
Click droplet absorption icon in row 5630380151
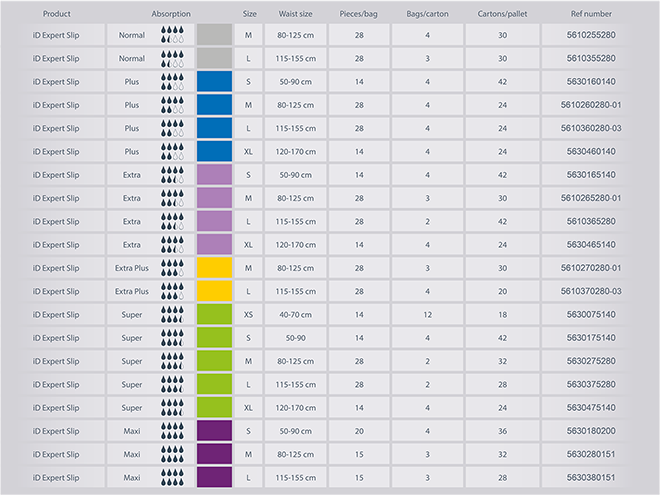click(172, 477)
